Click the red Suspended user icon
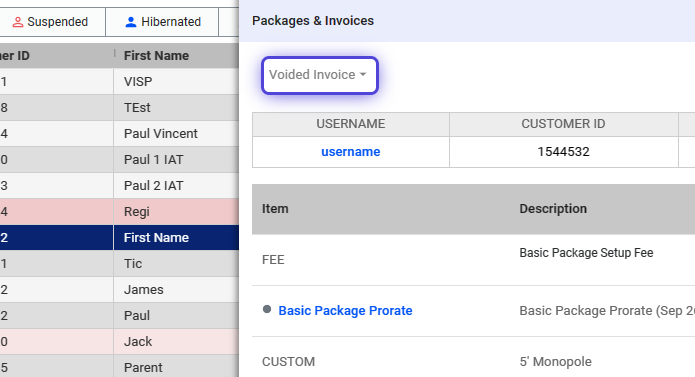Viewport: 695px width, 377px height. (x=18, y=22)
